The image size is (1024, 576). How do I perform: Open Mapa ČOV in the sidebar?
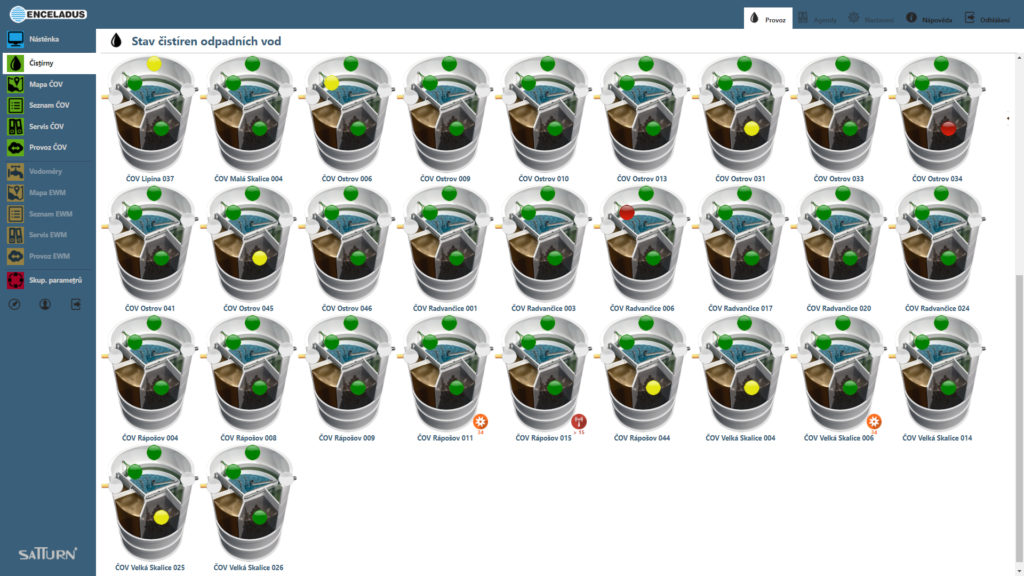click(x=48, y=84)
